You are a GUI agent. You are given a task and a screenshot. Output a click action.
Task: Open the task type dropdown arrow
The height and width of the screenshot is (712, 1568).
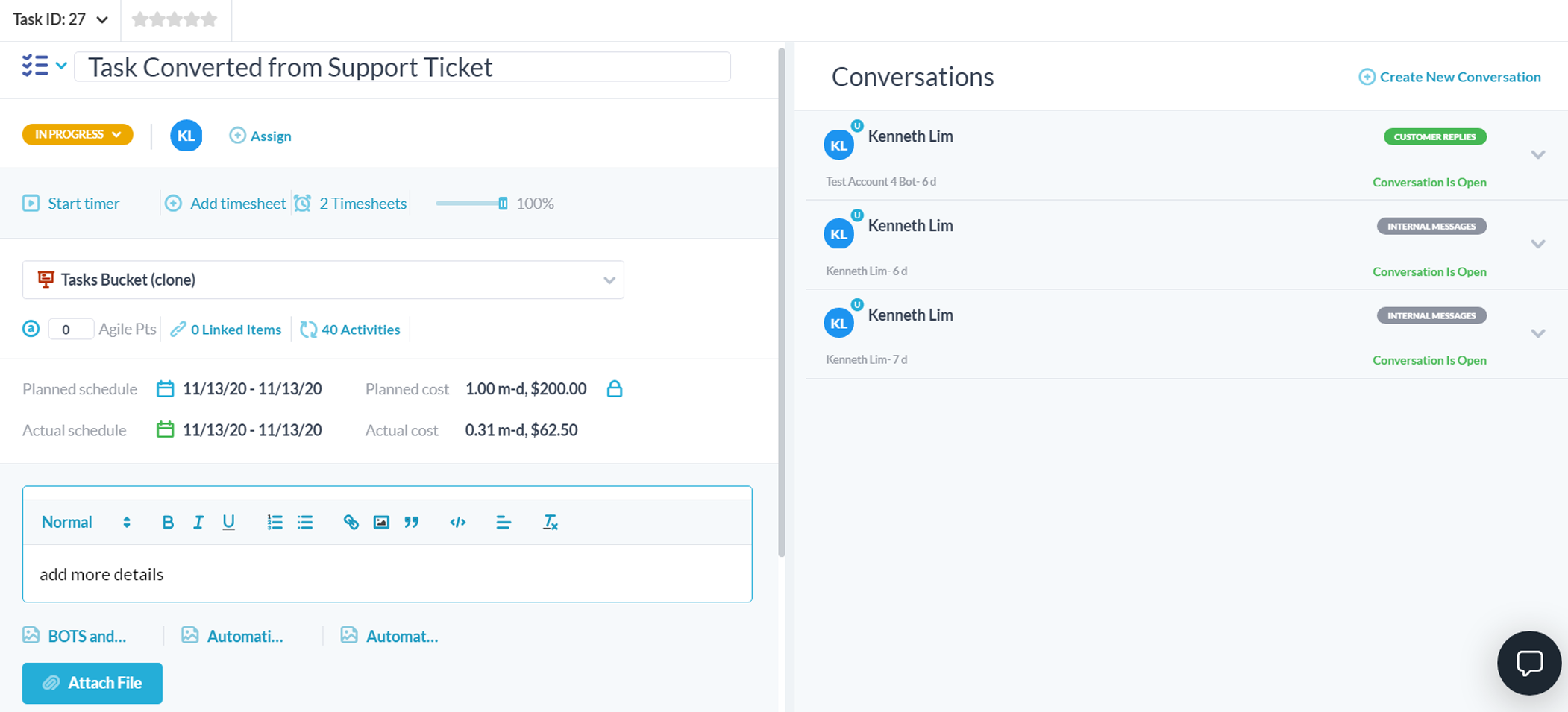[x=61, y=66]
